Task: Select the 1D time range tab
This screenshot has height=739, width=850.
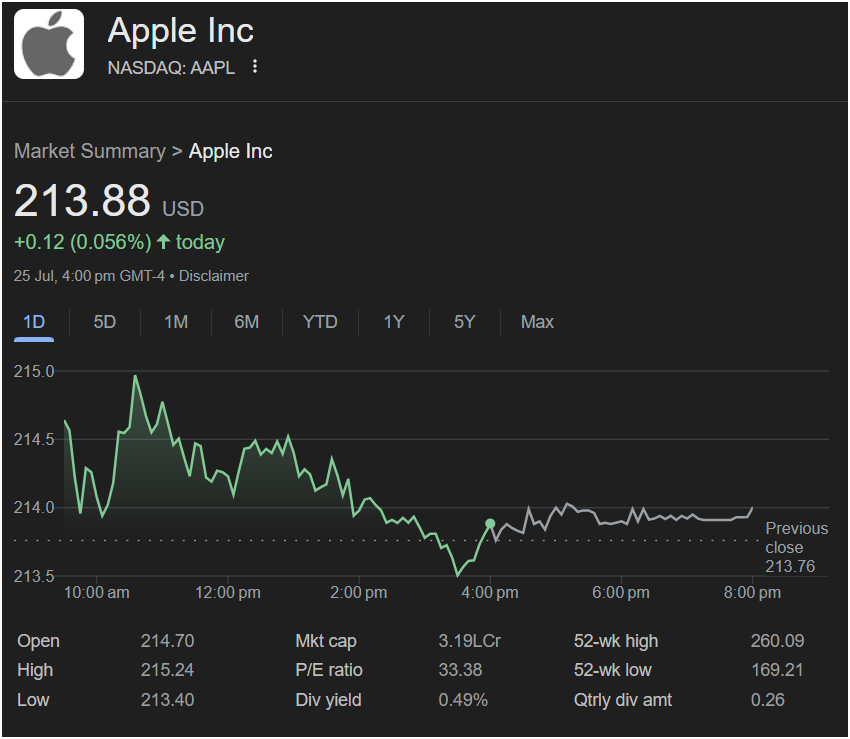Action: tap(34, 323)
